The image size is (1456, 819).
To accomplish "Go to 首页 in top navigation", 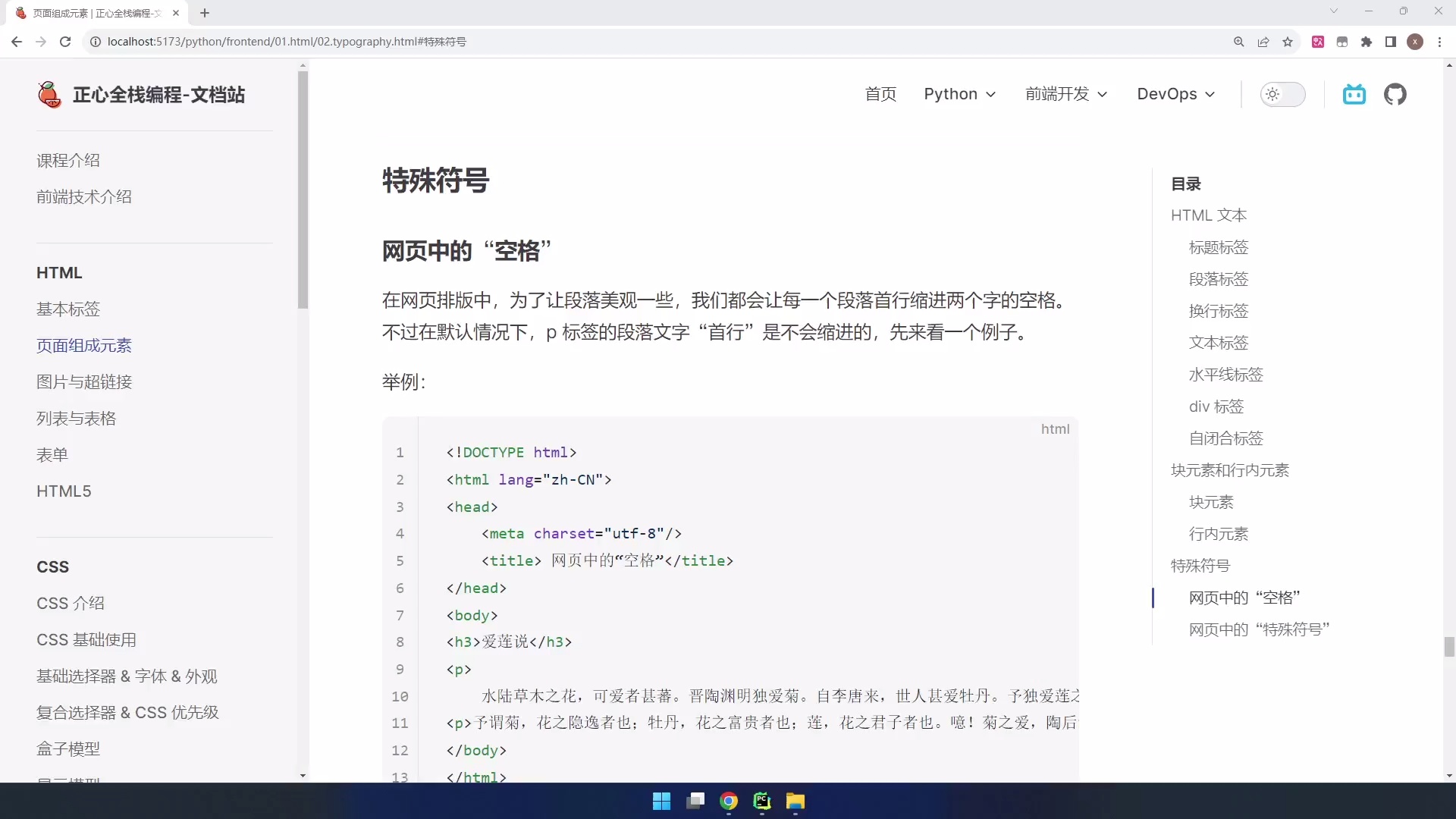I will tap(880, 94).
